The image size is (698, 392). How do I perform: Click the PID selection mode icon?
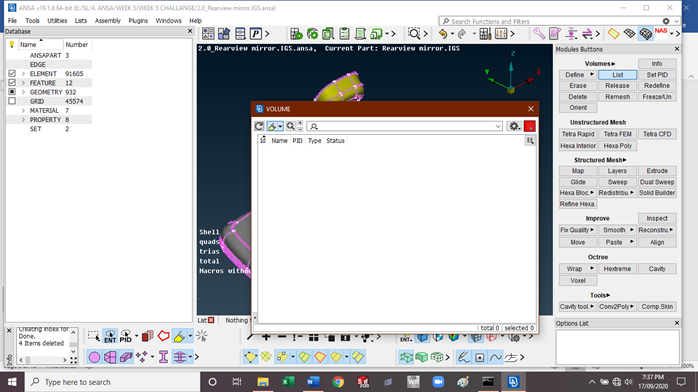pyautogui.click(x=126, y=336)
